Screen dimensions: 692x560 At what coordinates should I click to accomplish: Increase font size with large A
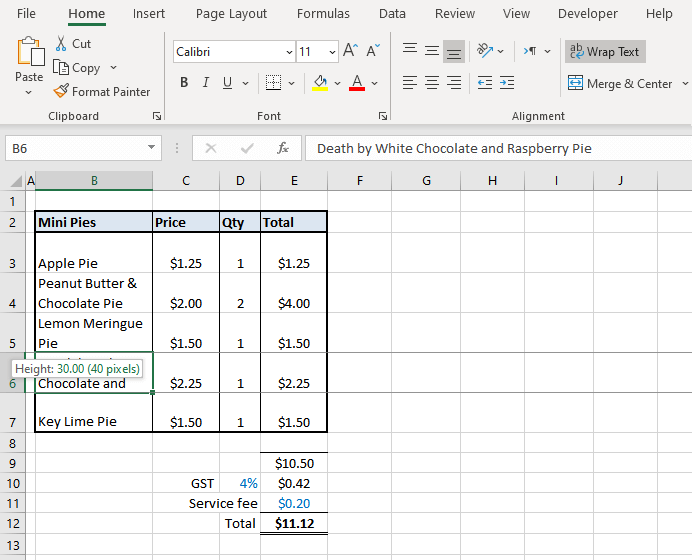[x=350, y=51]
